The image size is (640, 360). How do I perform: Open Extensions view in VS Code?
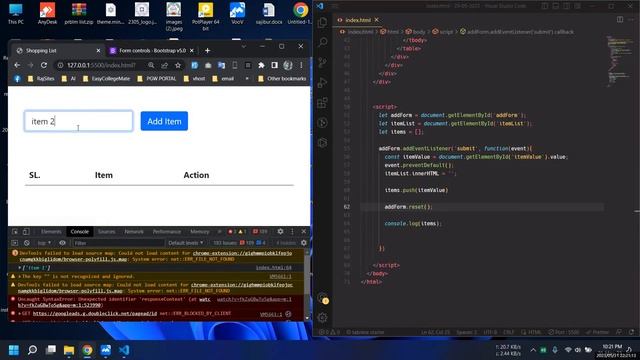[x=322, y=102]
